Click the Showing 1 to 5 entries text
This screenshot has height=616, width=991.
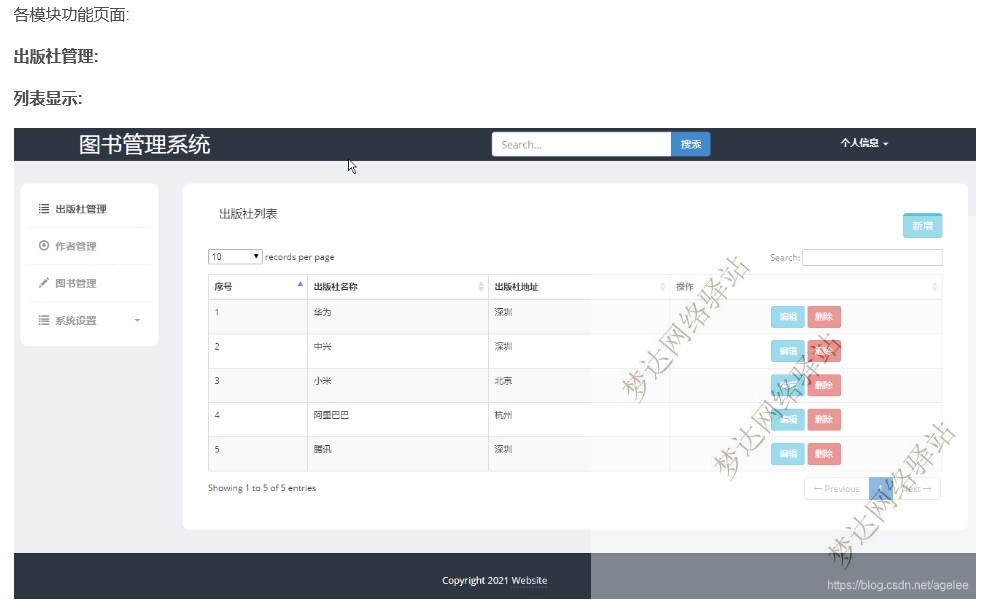[262, 488]
